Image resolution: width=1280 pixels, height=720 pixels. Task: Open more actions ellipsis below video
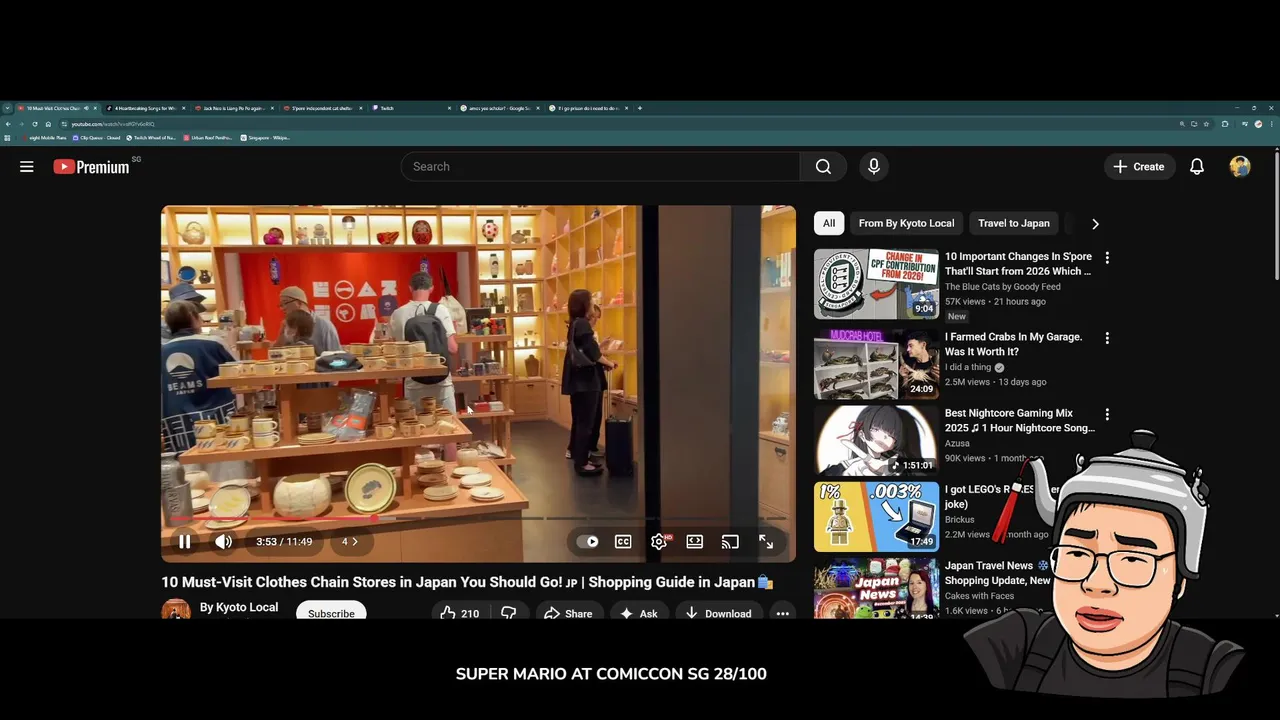coord(783,613)
